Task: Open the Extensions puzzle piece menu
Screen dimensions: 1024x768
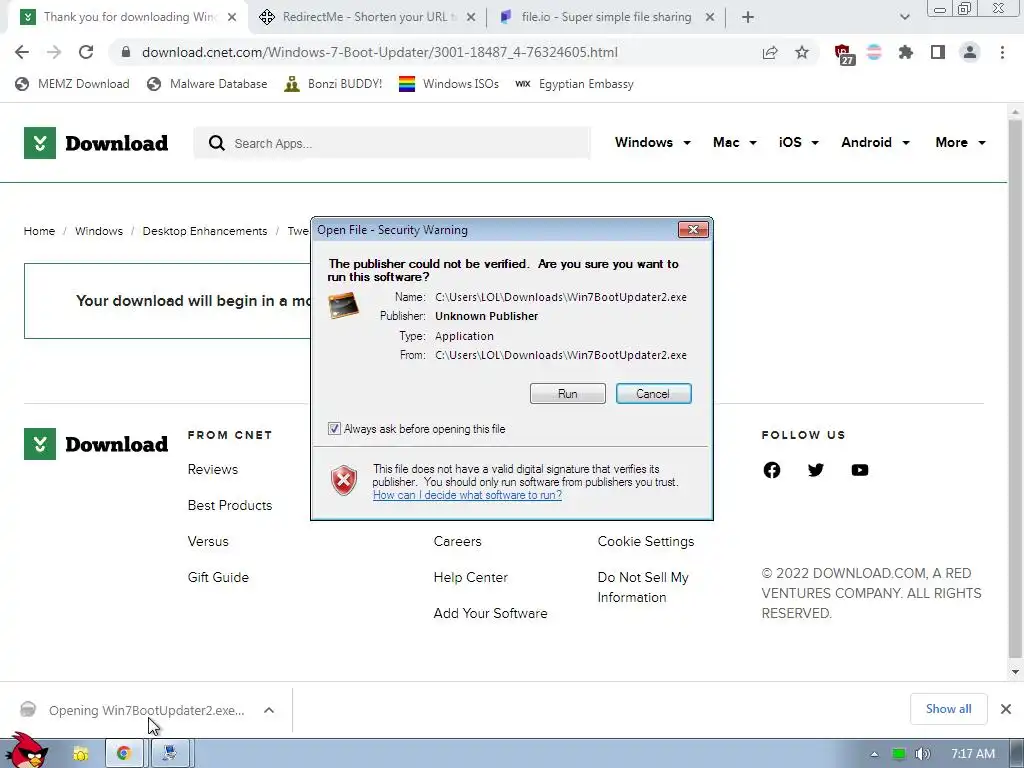Action: [x=906, y=52]
